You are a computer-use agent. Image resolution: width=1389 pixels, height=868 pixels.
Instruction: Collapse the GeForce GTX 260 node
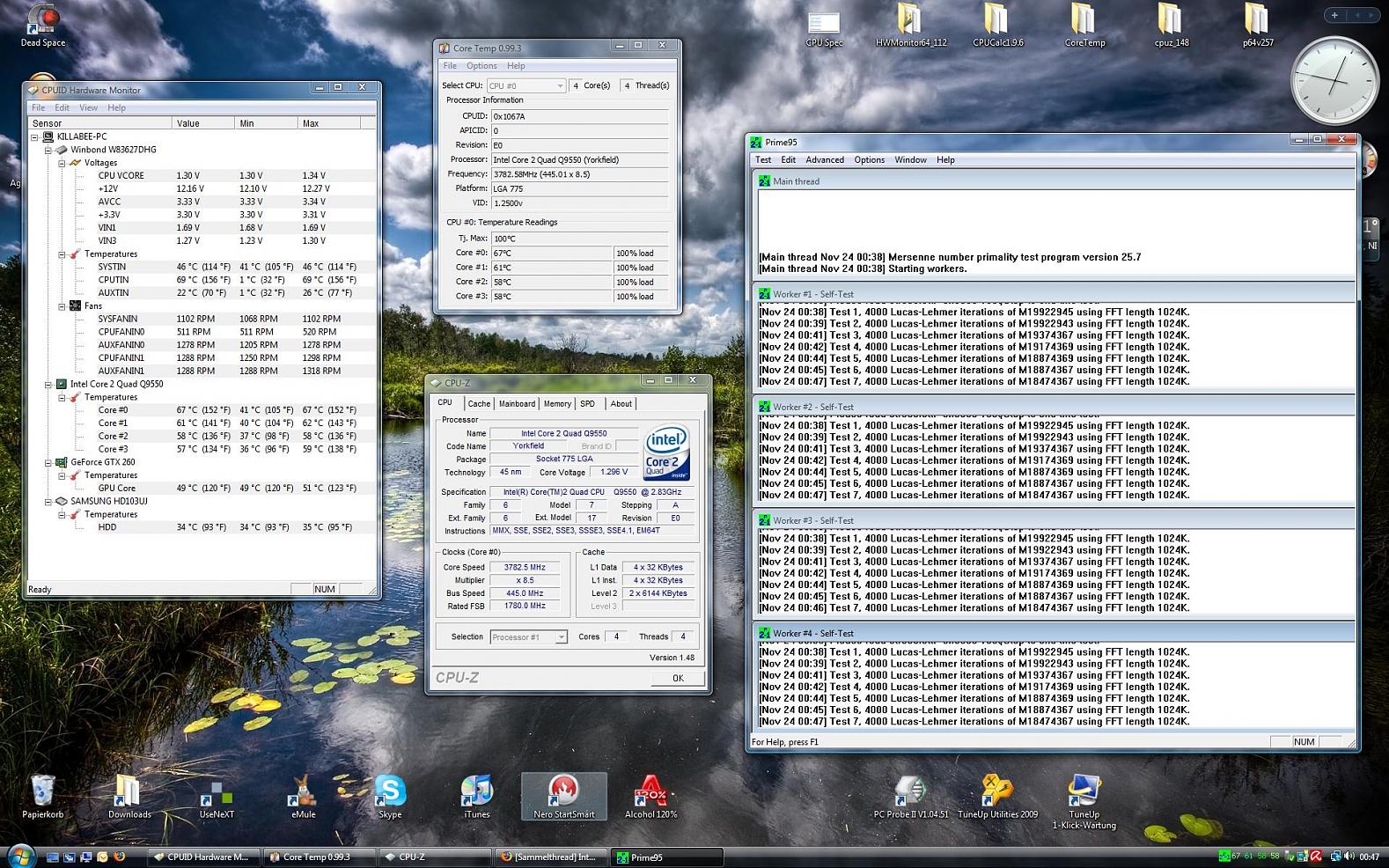pos(48,462)
